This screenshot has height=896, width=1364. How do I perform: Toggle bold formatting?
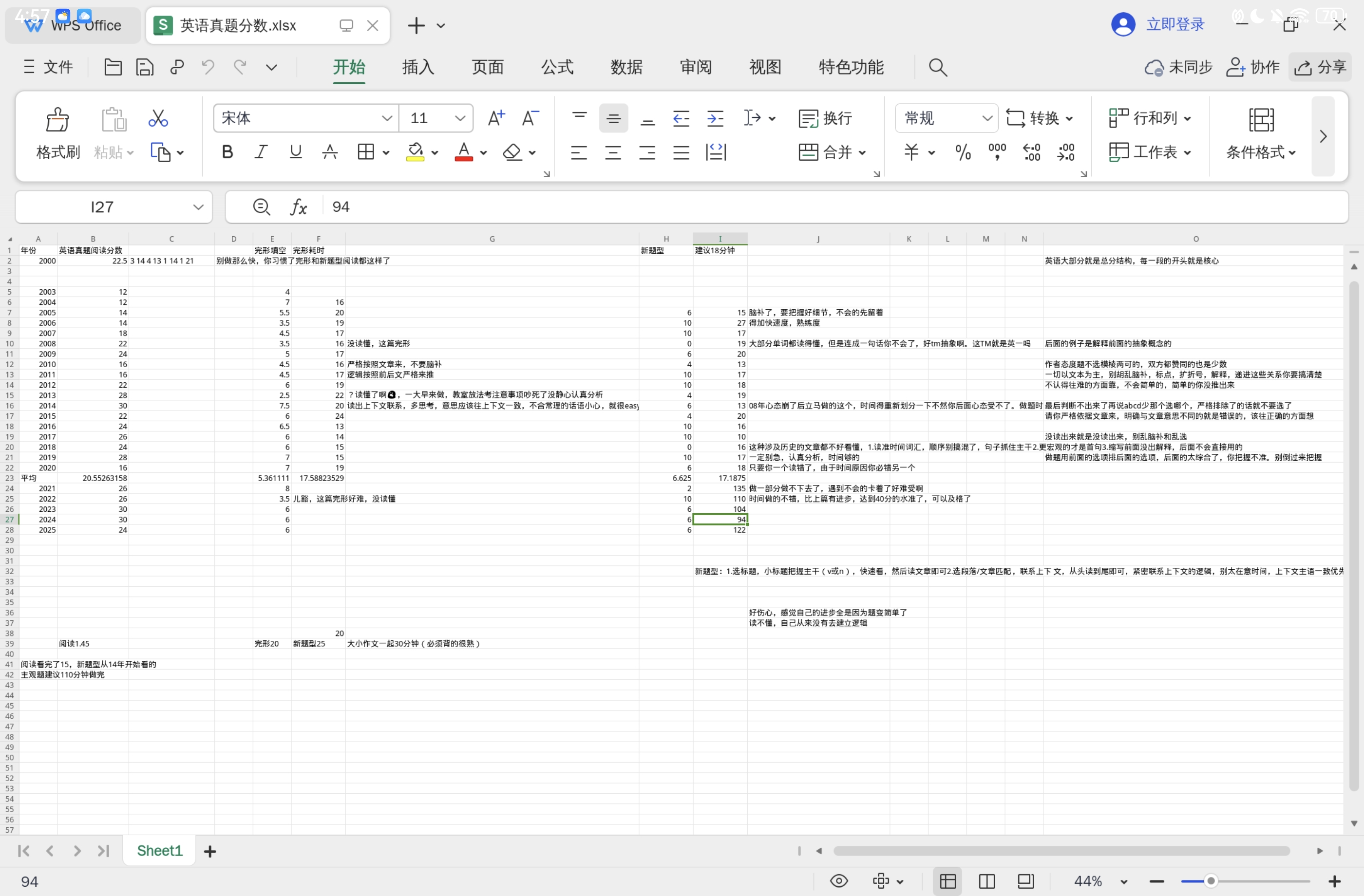pos(227,152)
